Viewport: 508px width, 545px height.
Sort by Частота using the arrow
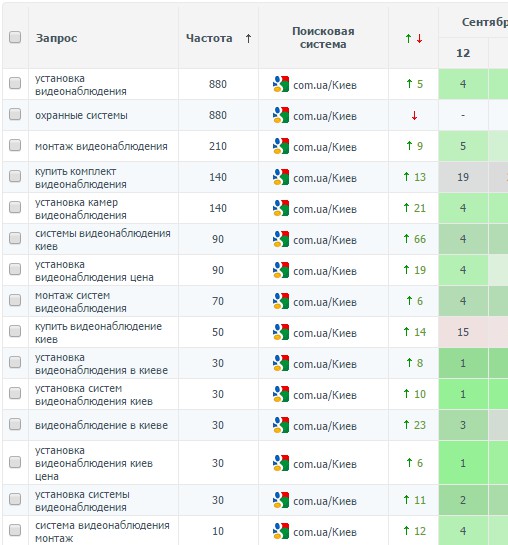(x=248, y=38)
